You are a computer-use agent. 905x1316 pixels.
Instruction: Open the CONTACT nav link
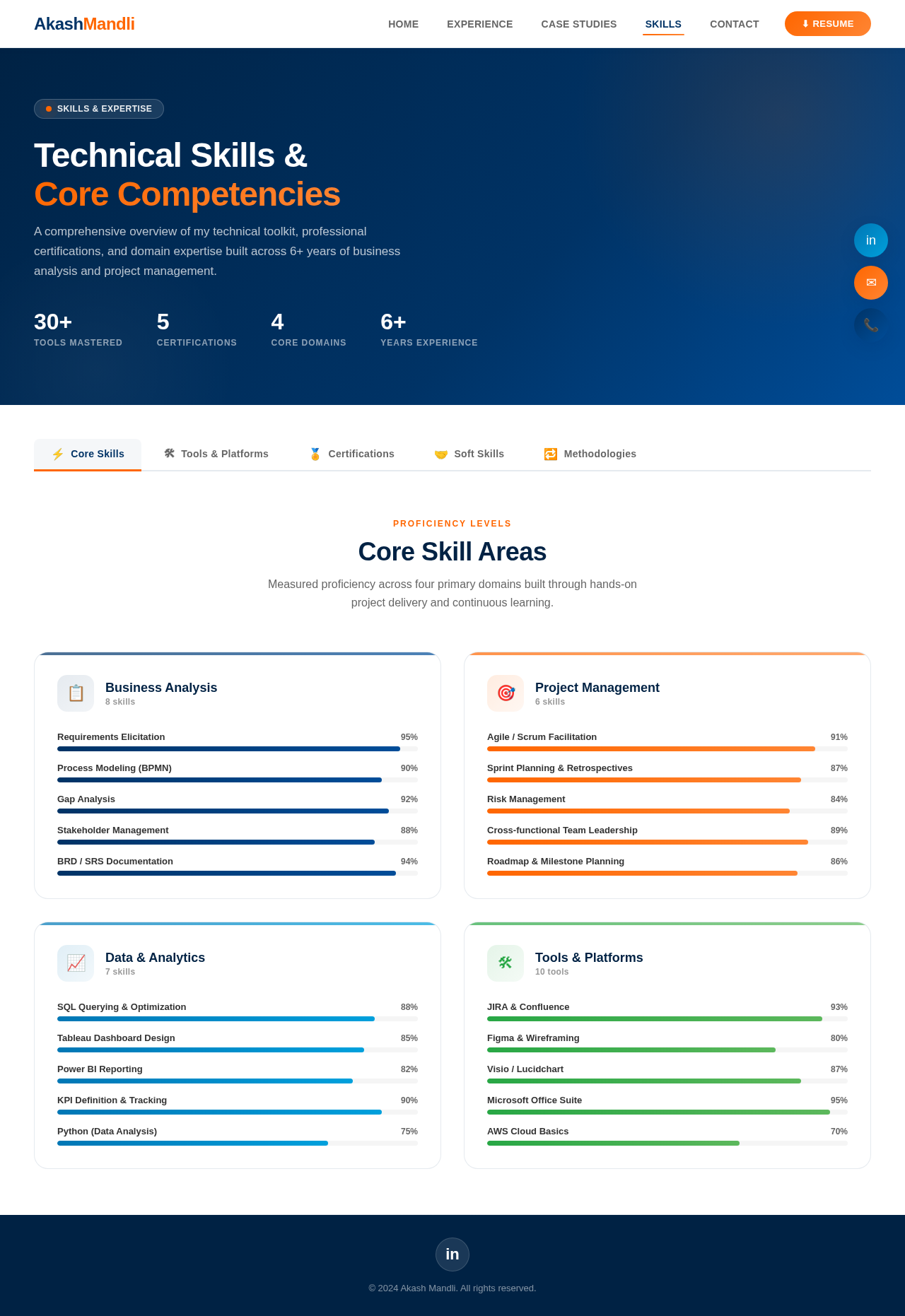coord(735,24)
